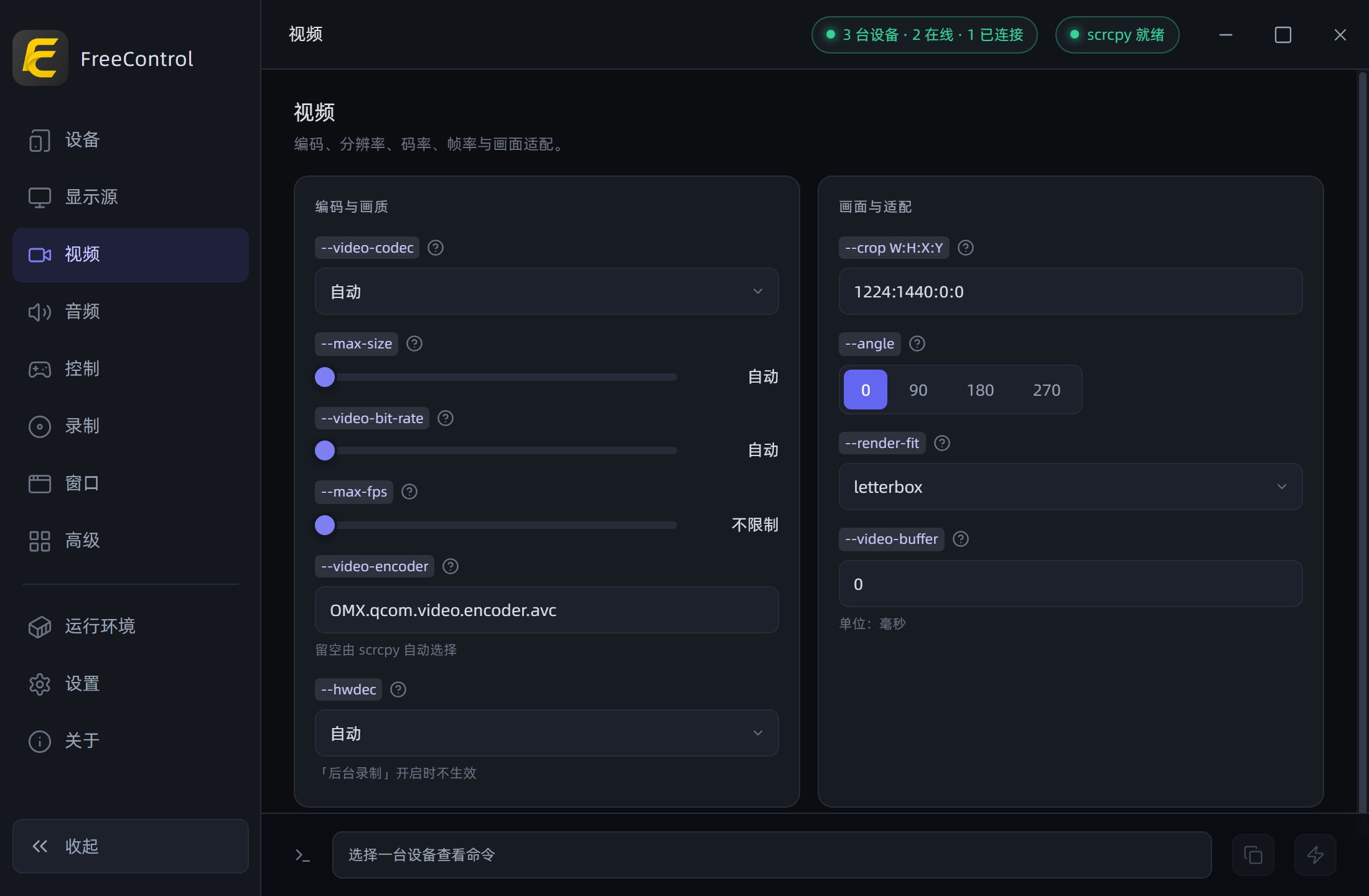Image resolution: width=1369 pixels, height=896 pixels.
Task: Click the 不限制 value of max-fps
Action: click(x=755, y=525)
